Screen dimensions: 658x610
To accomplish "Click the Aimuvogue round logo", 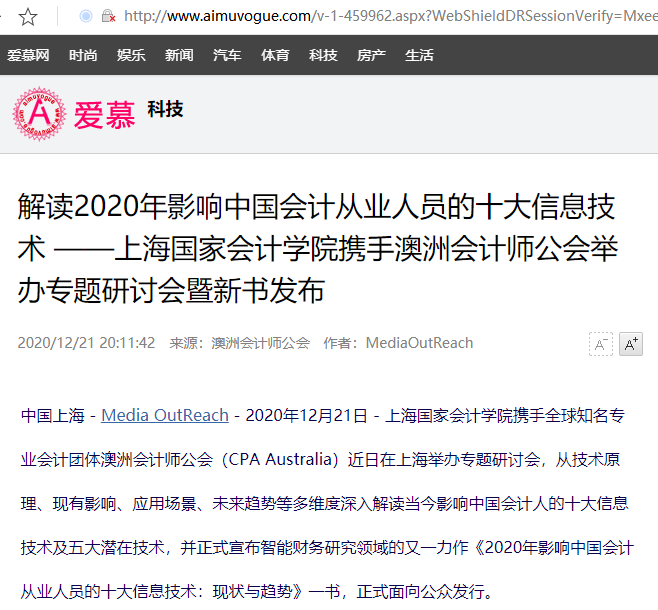I will tap(39, 114).
